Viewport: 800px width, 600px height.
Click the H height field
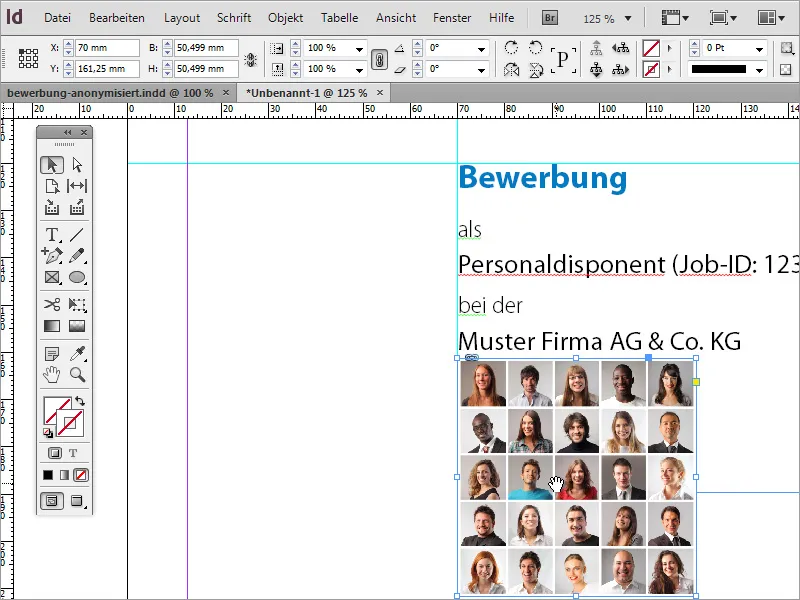(206, 68)
